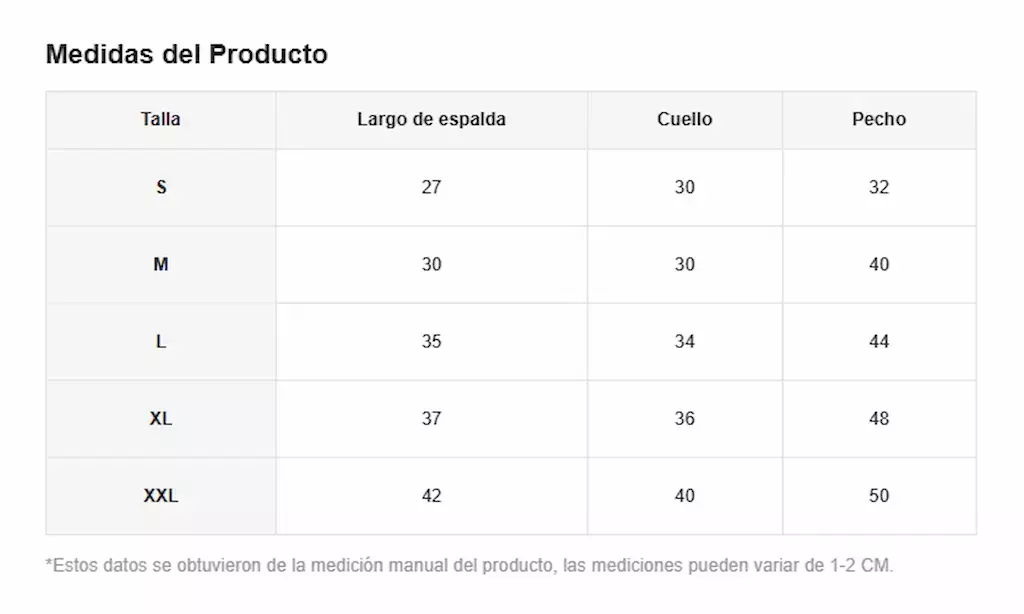
Task: Click the Medidas del Producto heading
Action: (x=187, y=54)
